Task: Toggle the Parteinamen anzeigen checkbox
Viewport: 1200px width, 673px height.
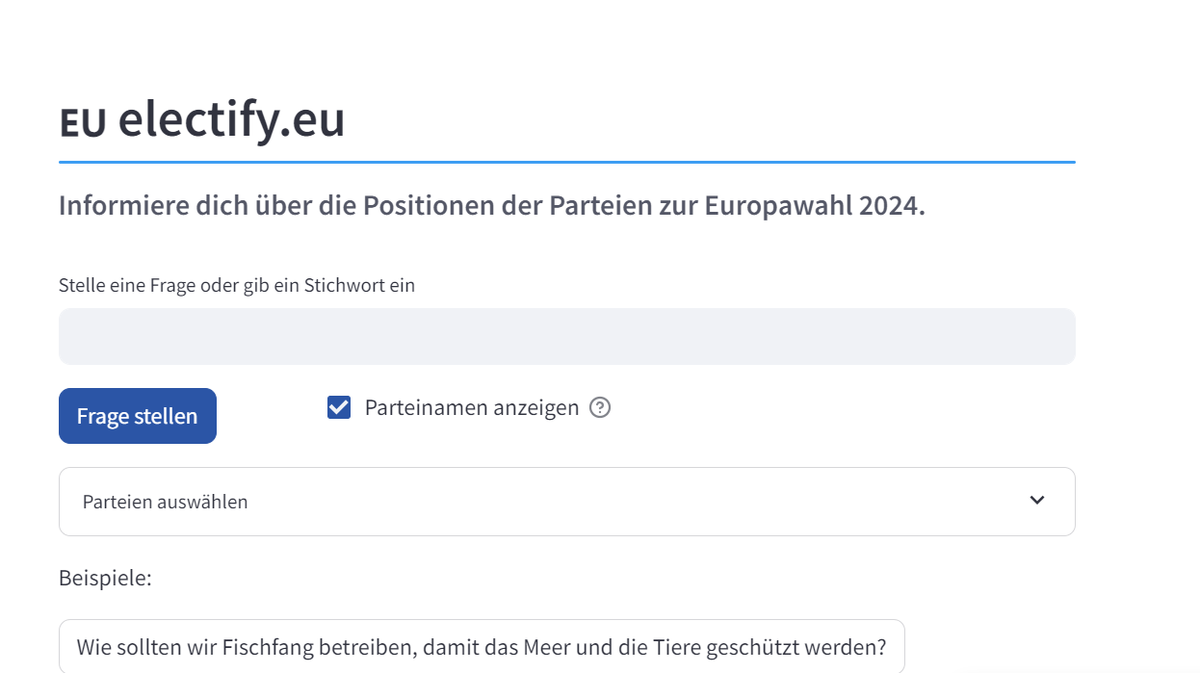Action: (339, 408)
